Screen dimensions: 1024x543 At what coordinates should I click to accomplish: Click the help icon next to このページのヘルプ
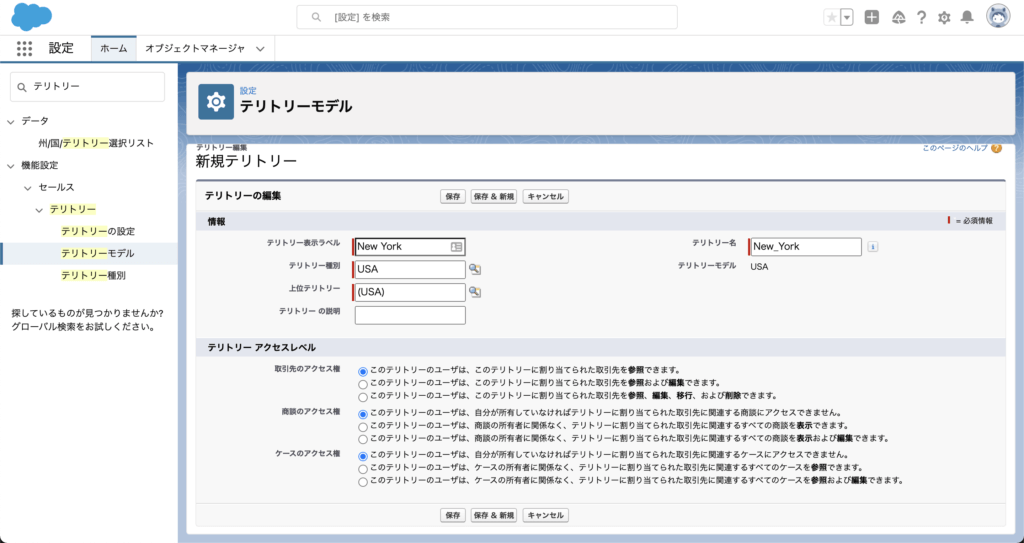[996, 148]
